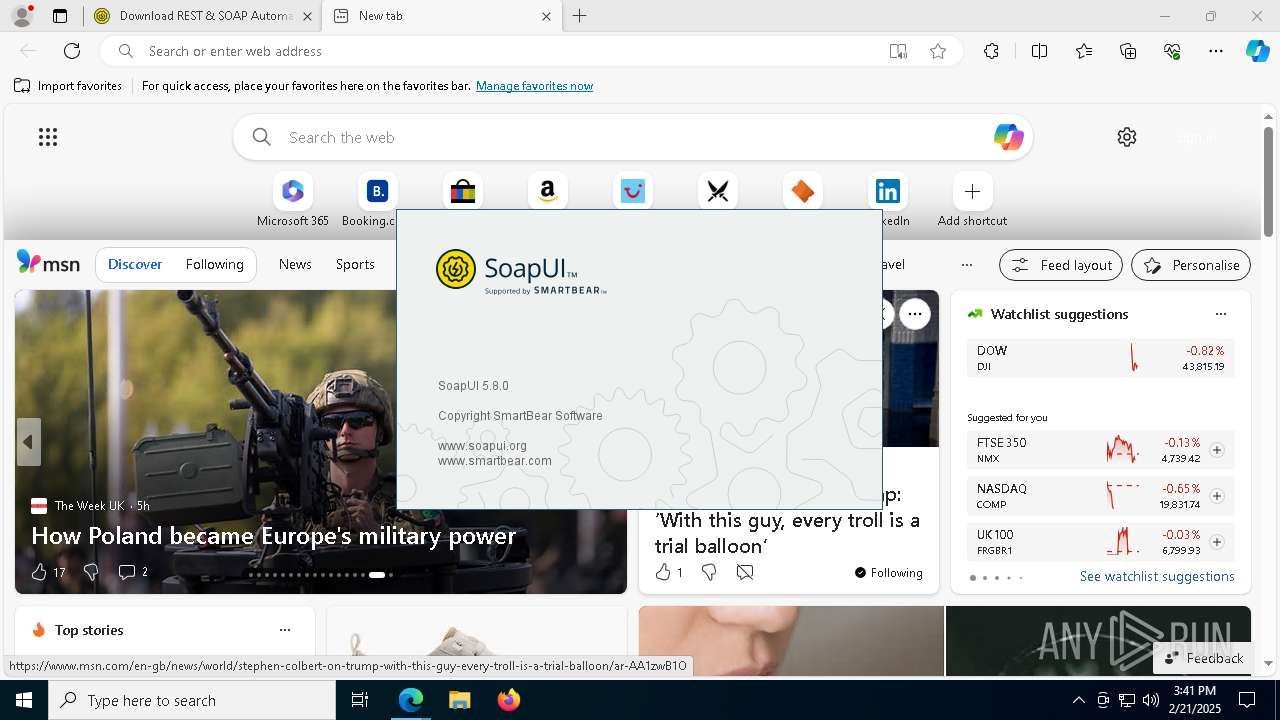Open comments on the Poland story
The height and width of the screenshot is (720, 1280).
[x=133, y=572]
